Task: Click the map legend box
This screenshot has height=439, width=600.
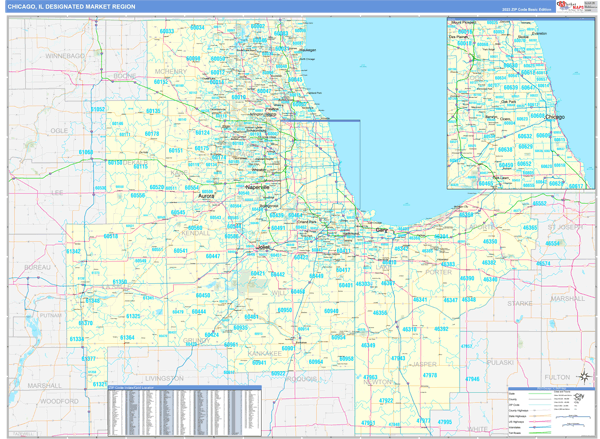Action: [551, 412]
